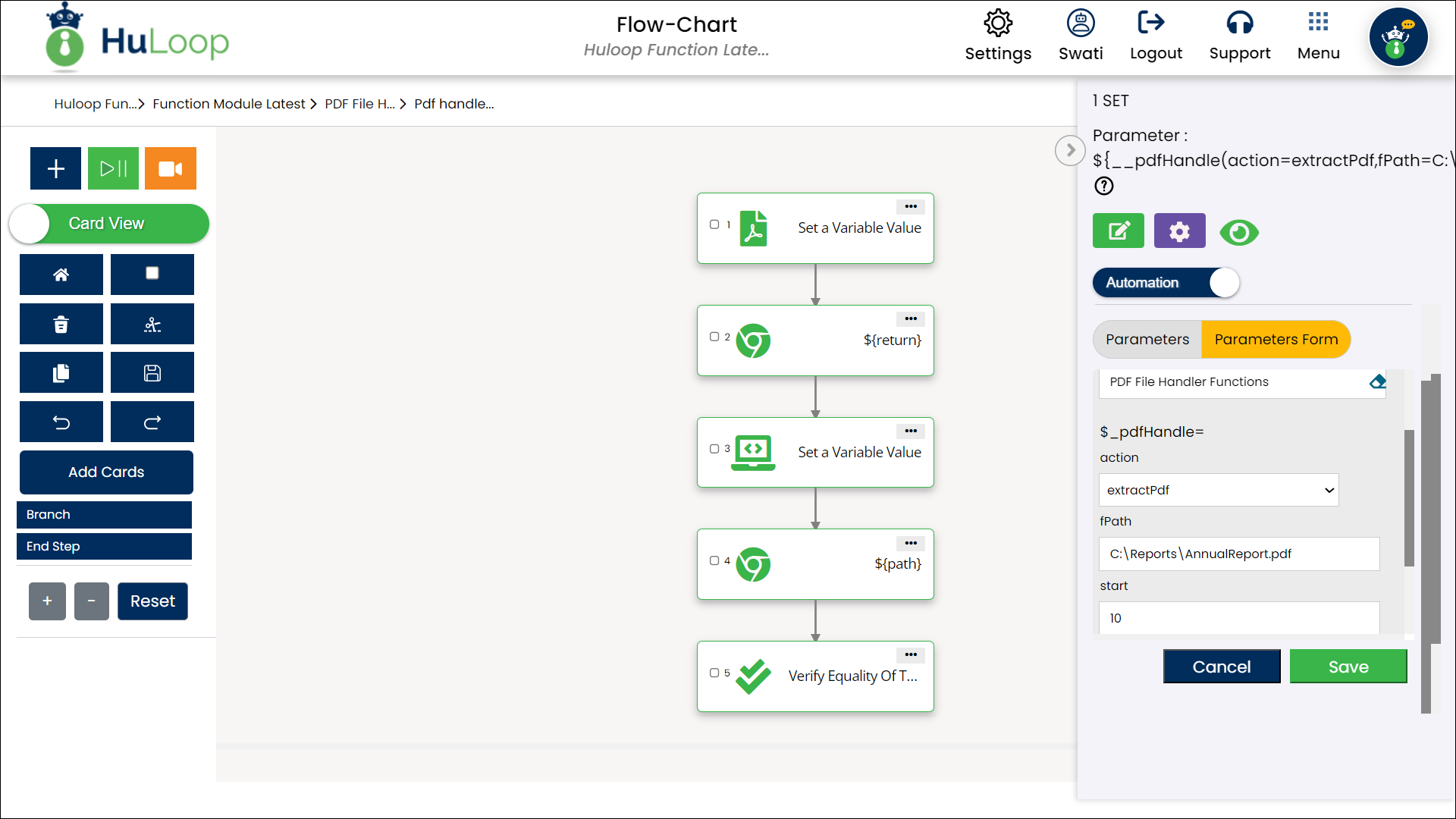
Task: Click the blue plus add button
Action: pos(55,168)
